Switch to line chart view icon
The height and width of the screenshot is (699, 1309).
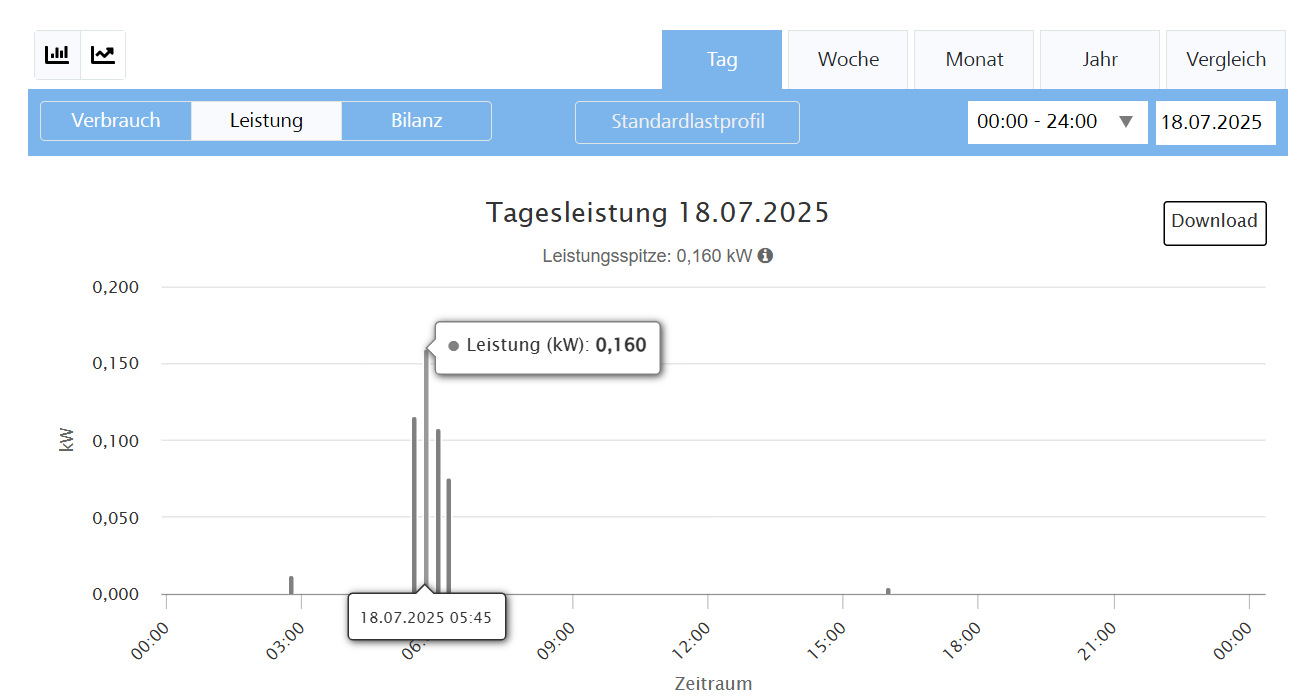(x=103, y=55)
